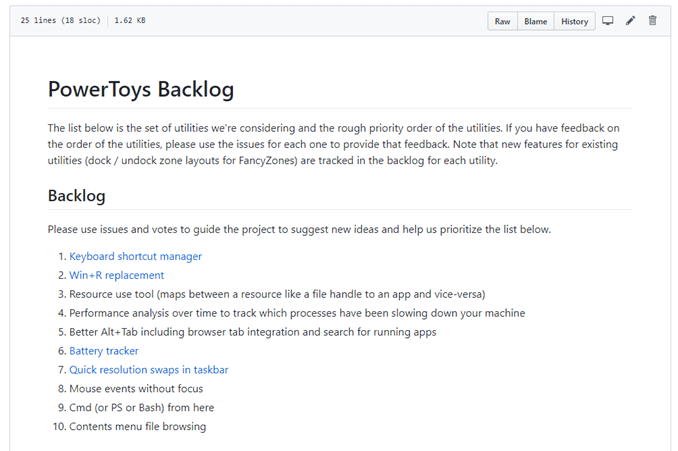Open this file in GitHub Desktop
This screenshot has width=678, height=451.
(607, 21)
